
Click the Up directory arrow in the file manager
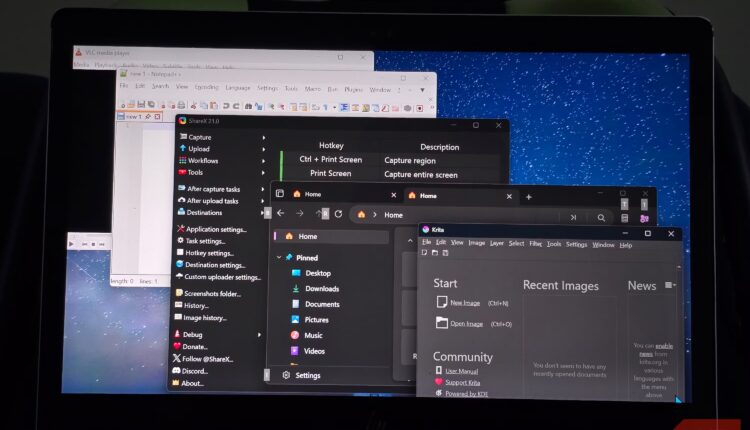(319, 213)
